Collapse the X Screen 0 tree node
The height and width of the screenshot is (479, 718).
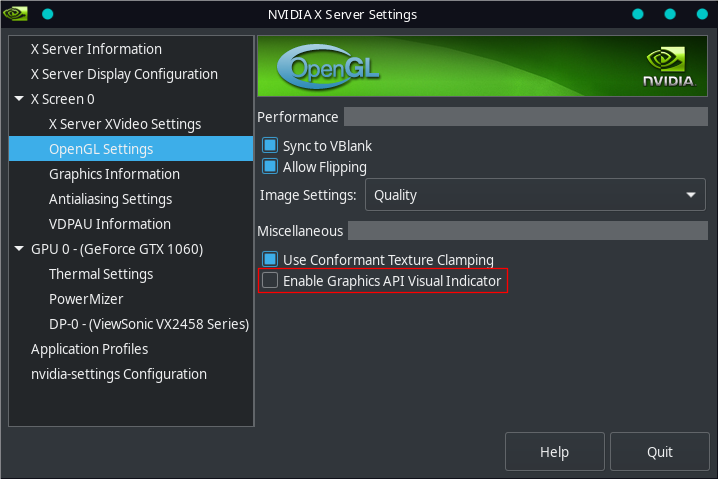(x=19, y=99)
